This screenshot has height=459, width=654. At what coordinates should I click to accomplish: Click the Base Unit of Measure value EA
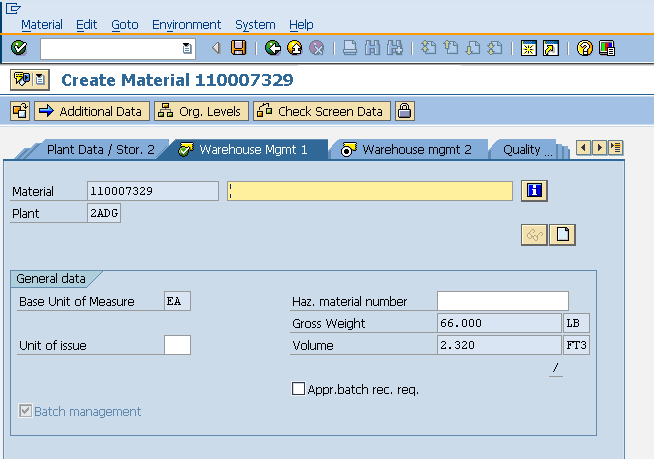point(177,301)
